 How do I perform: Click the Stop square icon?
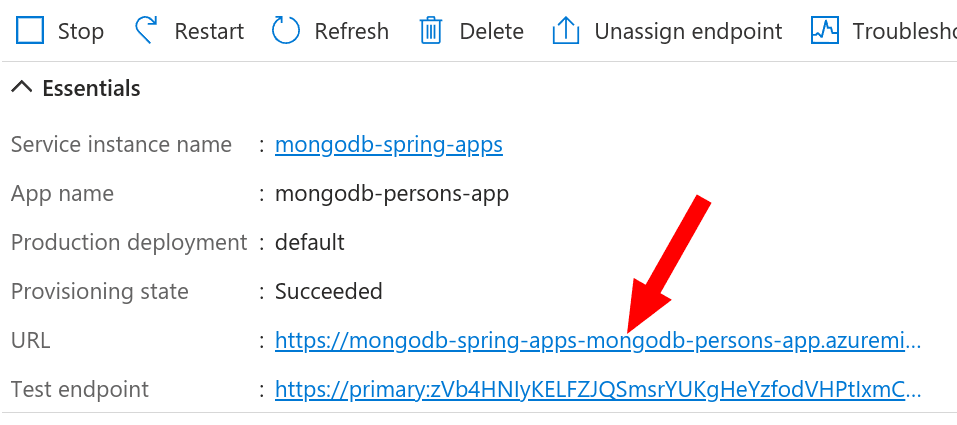[31, 31]
